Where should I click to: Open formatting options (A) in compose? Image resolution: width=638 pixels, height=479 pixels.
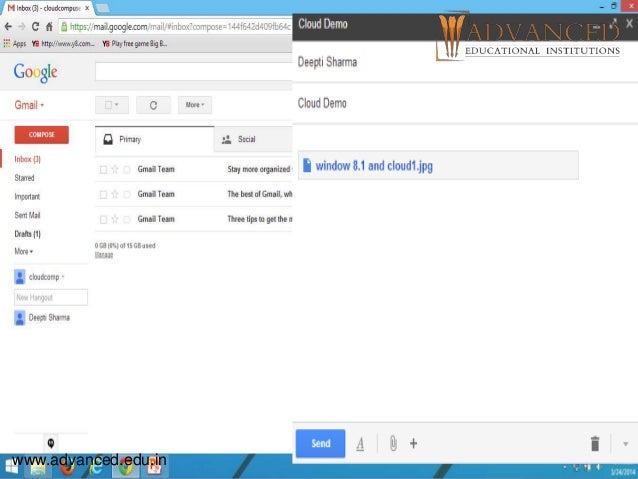pos(360,444)
